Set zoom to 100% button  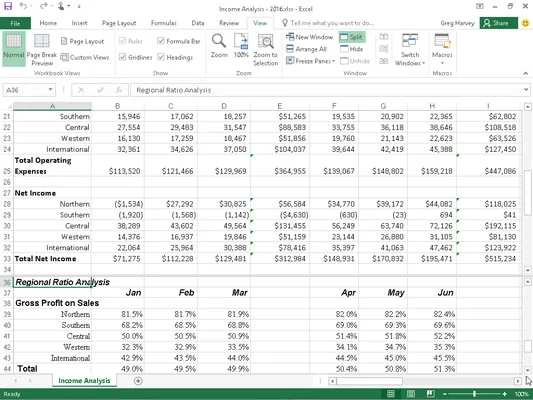coord(241,46)
